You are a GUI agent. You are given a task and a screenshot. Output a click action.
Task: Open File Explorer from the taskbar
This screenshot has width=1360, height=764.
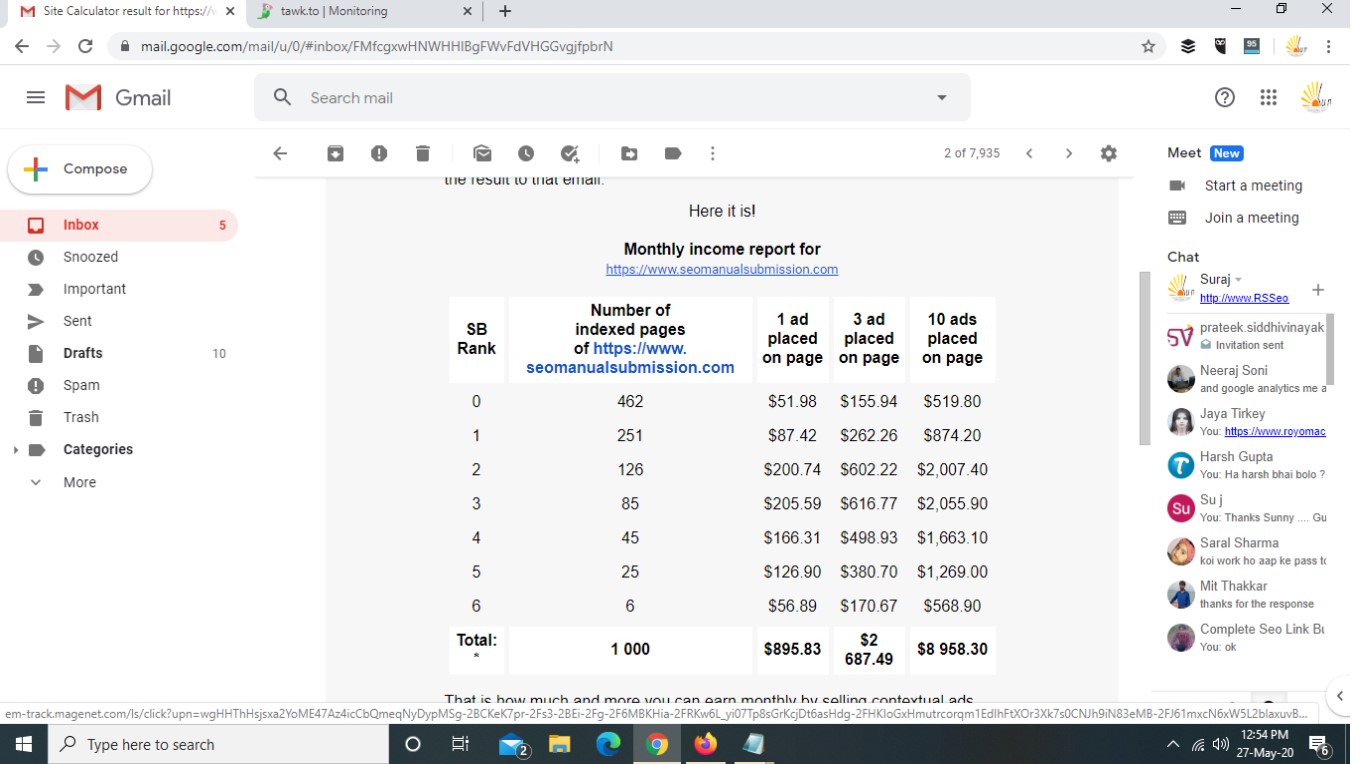point(559,744)
